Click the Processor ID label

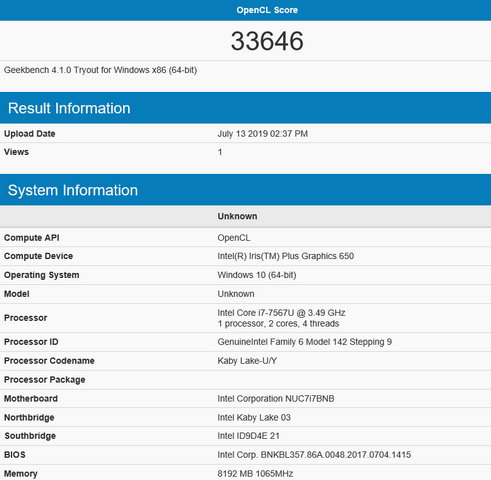[x=31, y=342]
